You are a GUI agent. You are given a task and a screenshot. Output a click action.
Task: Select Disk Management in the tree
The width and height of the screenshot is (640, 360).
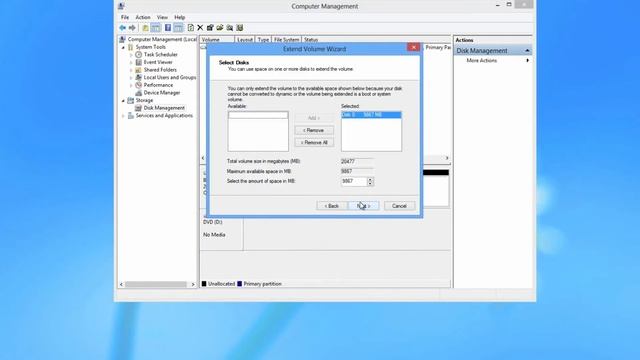[164, 108]
